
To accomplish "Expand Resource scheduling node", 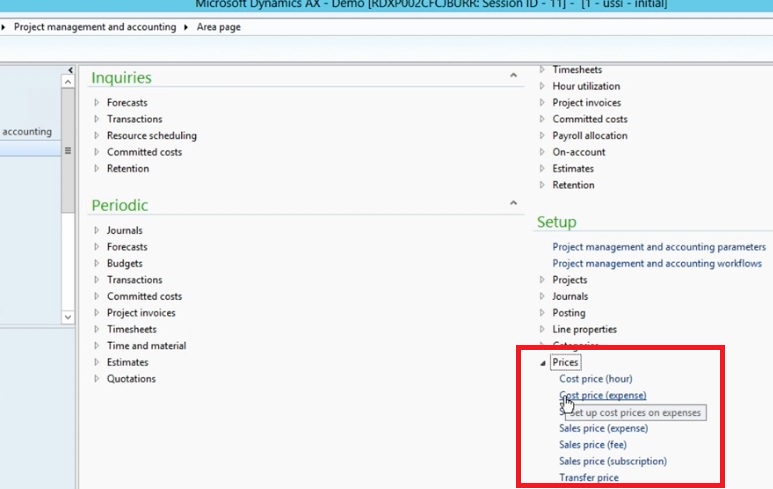I will [97, 136].
